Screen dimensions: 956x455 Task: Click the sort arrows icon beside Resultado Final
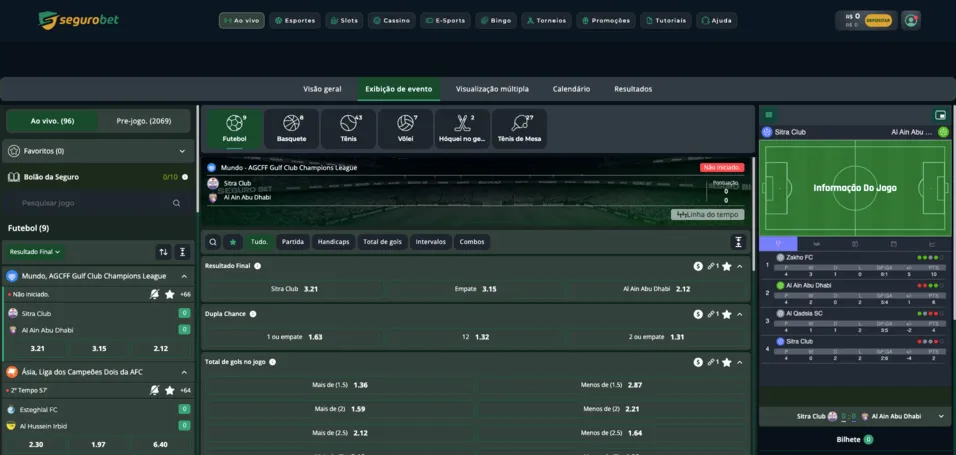click(163, 251)
